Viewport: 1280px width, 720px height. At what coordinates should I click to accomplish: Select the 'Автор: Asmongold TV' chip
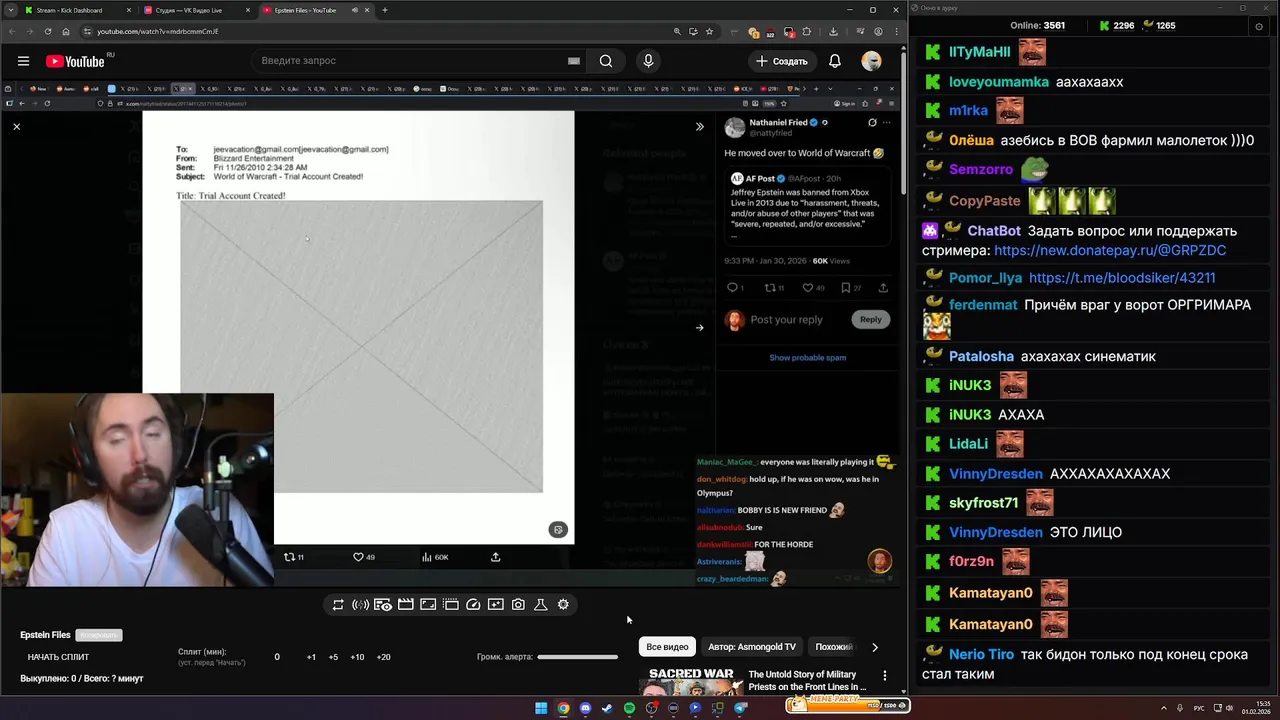pyautogui.click(x=752, y=647)
